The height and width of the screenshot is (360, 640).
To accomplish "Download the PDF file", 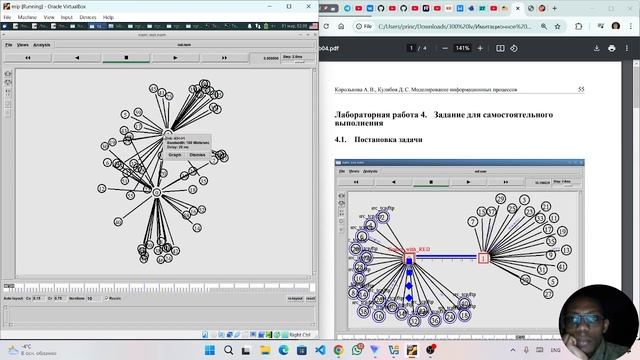I will [597, 48].
